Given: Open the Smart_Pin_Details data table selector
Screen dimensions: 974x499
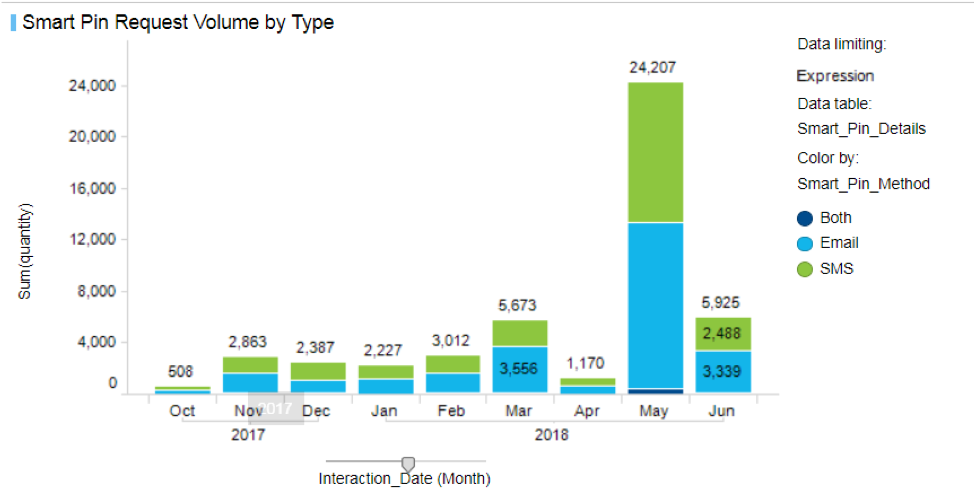Looking at the screenshot, I should click(861, 129).
